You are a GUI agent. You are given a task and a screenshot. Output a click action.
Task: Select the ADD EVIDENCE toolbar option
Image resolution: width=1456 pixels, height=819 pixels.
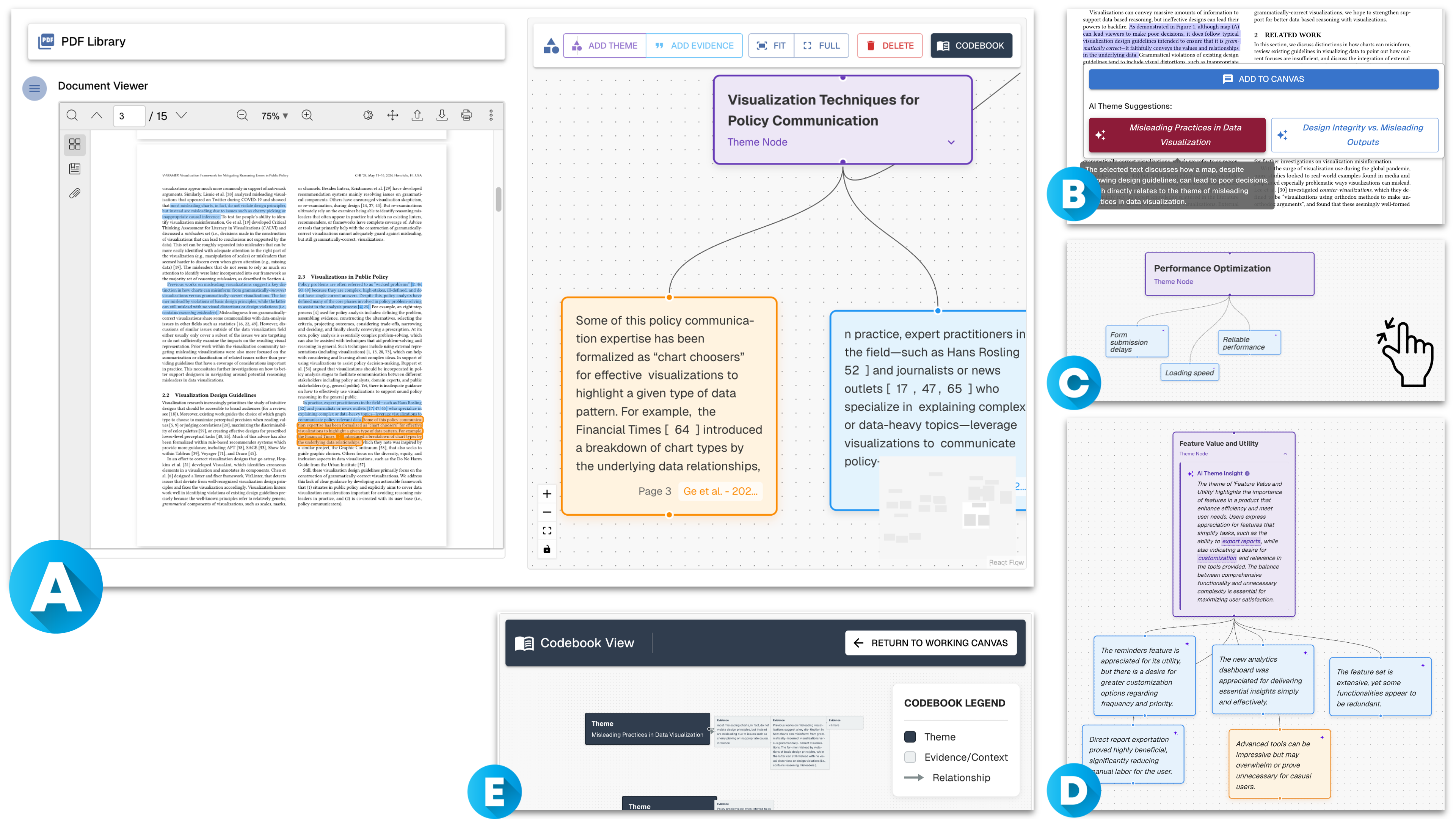coord(695,46)
